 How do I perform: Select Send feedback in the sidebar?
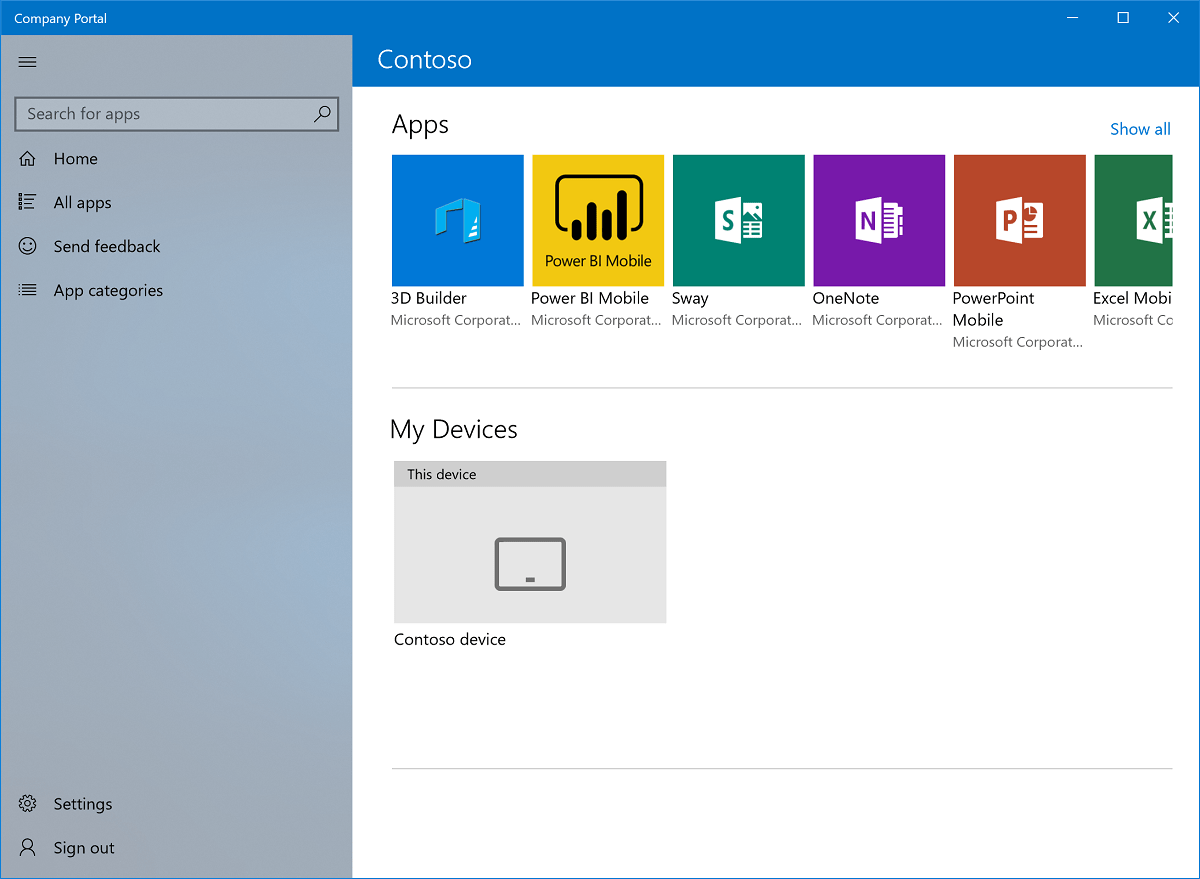pyautogui.click(x=176, y=246)
